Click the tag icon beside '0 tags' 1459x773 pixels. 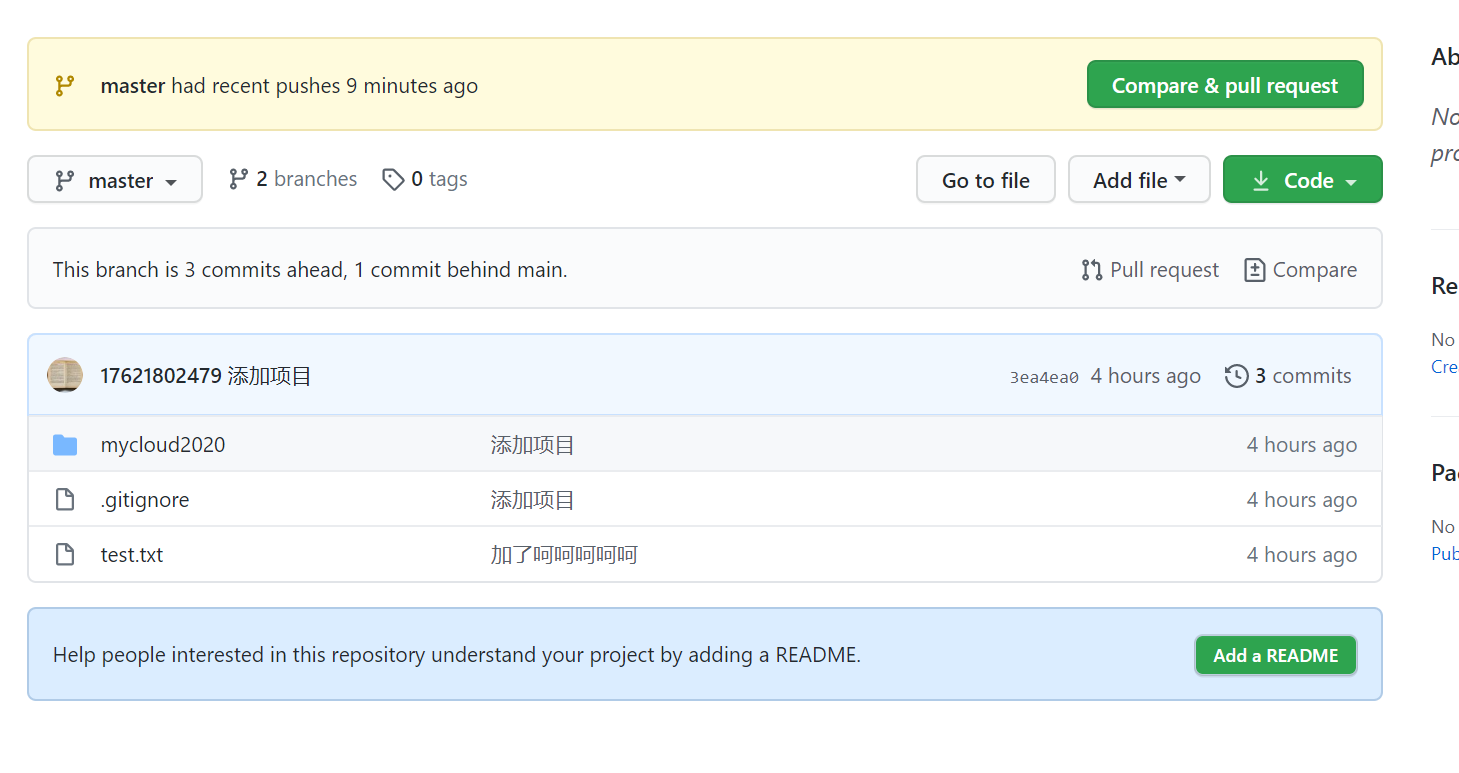393,179
